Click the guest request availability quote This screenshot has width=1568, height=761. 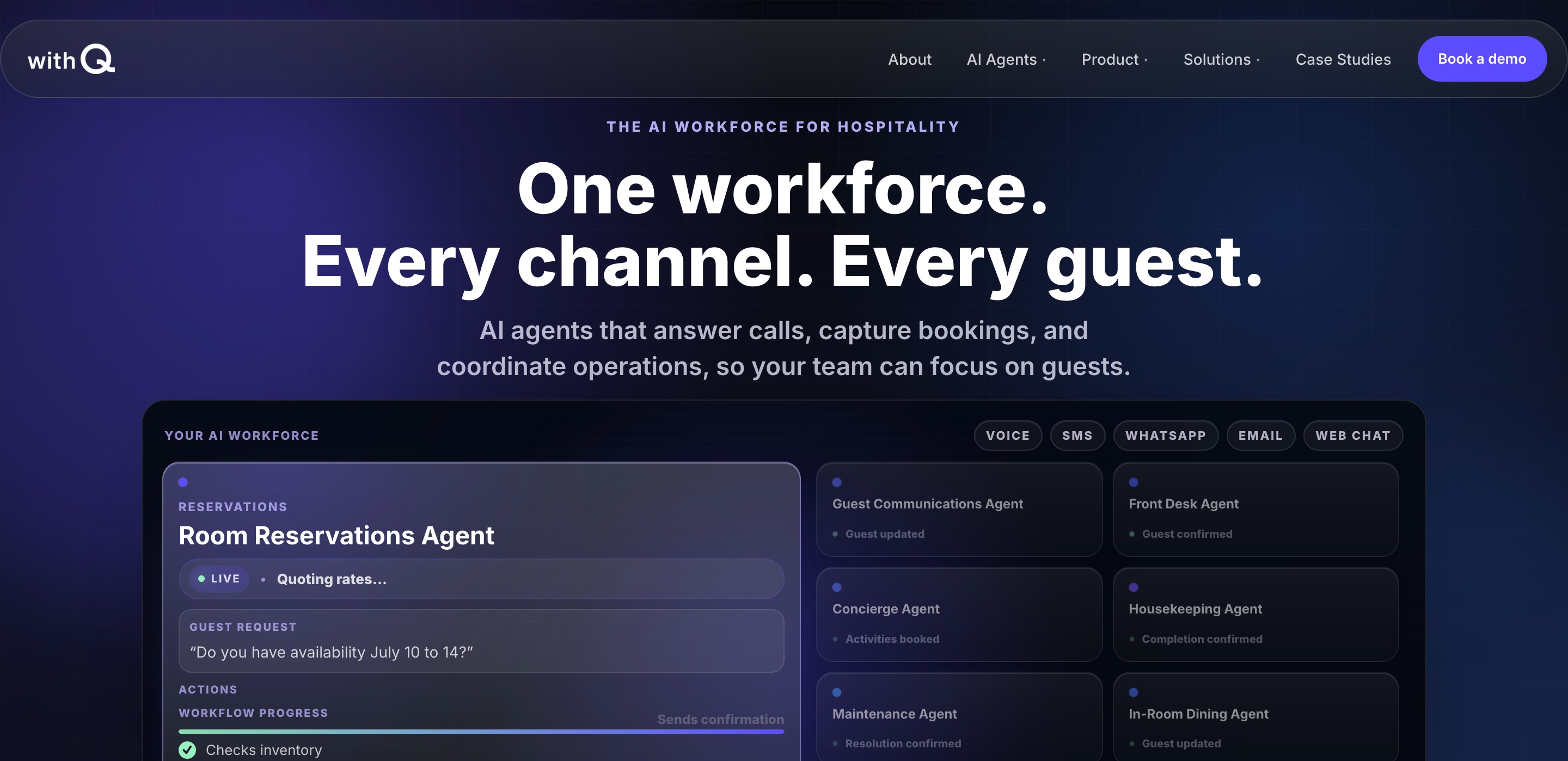(331, 653)
